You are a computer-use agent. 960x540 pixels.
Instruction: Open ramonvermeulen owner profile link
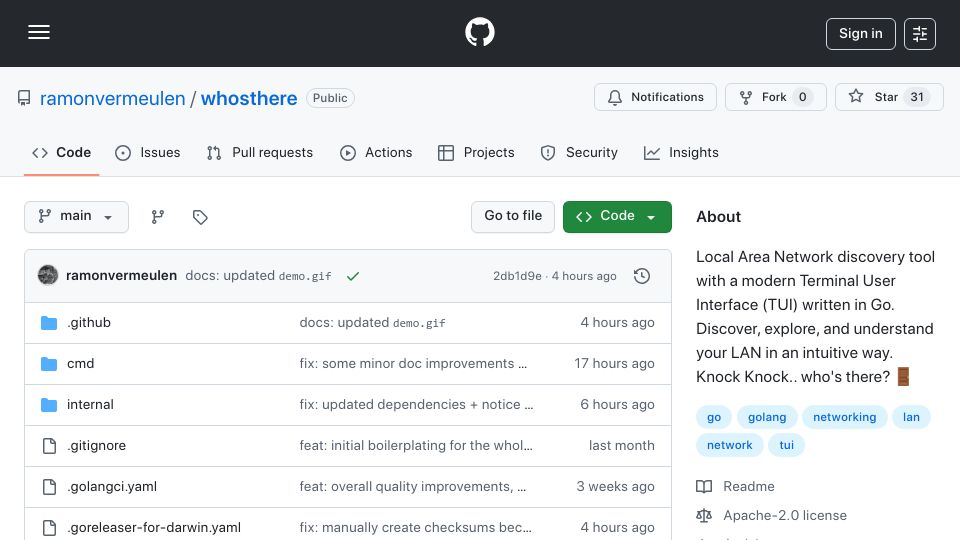pos(113,98)
